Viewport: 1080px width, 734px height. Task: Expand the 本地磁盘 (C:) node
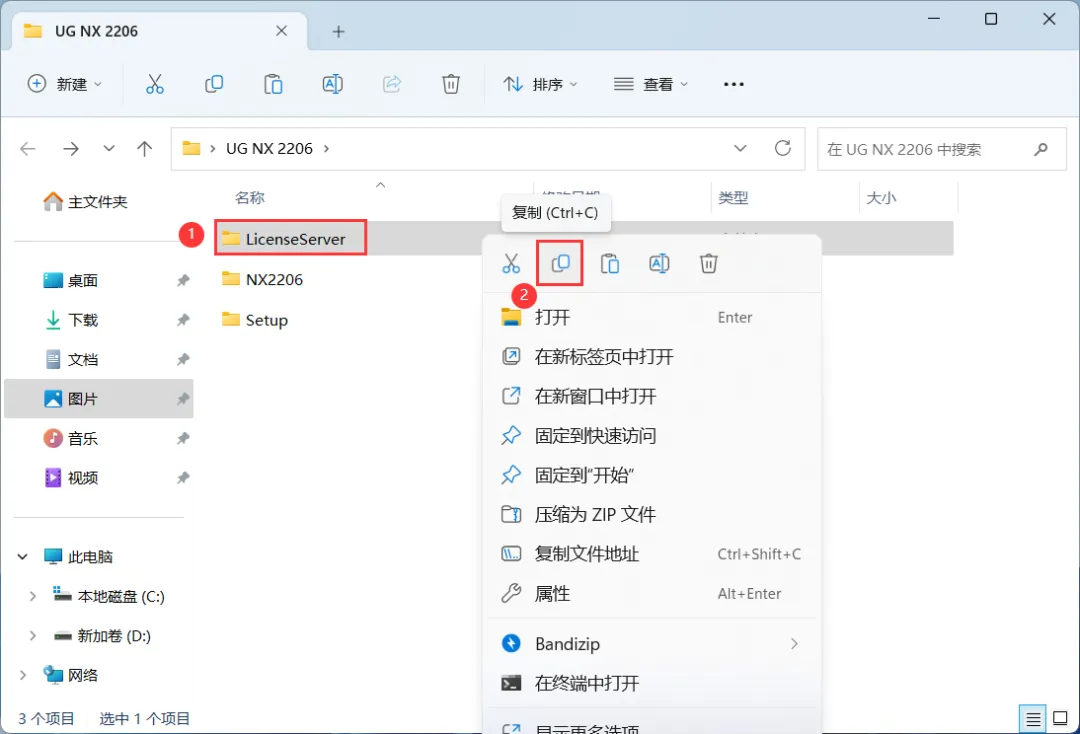(32, 596)
